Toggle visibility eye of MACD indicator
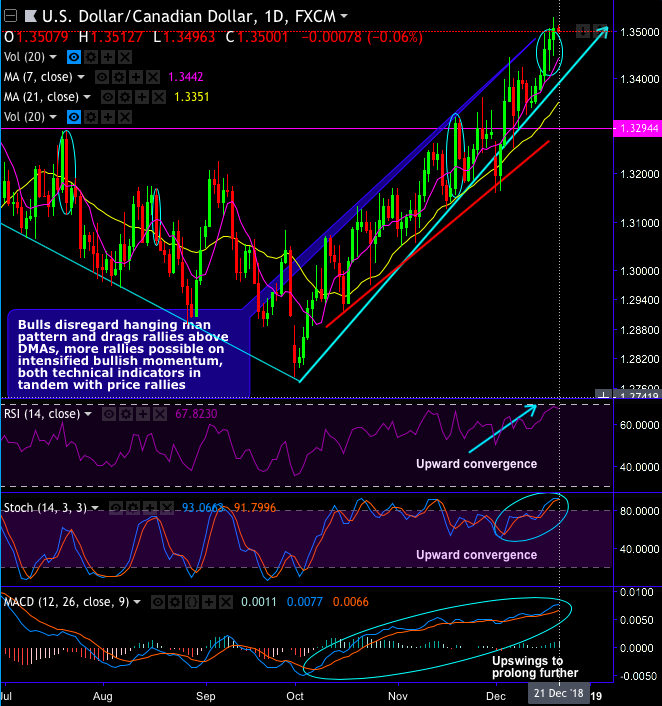Viewport: 662px width, 706px height. point(158,602)
